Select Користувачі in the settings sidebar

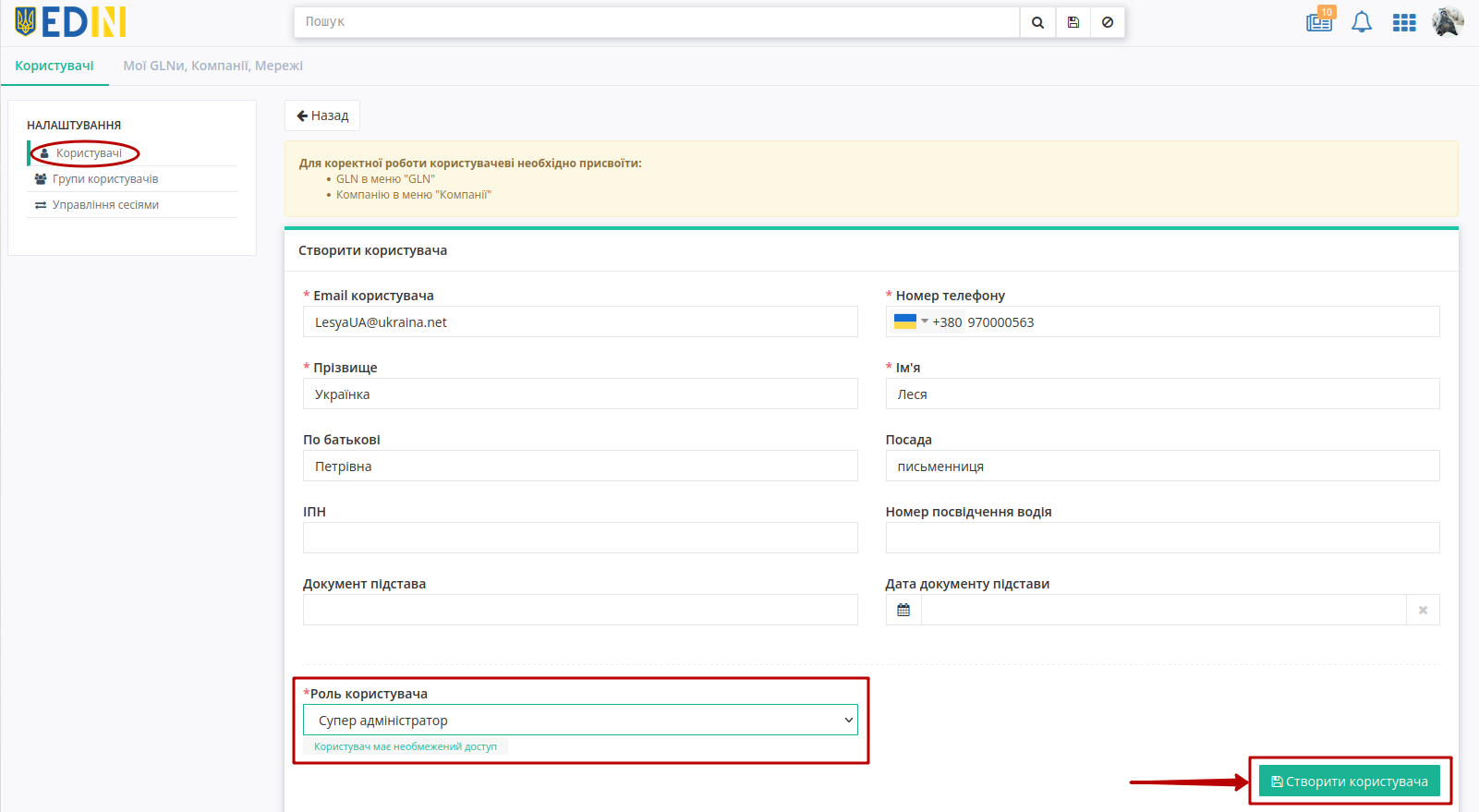pyautogui.click(x=89, y=153)
